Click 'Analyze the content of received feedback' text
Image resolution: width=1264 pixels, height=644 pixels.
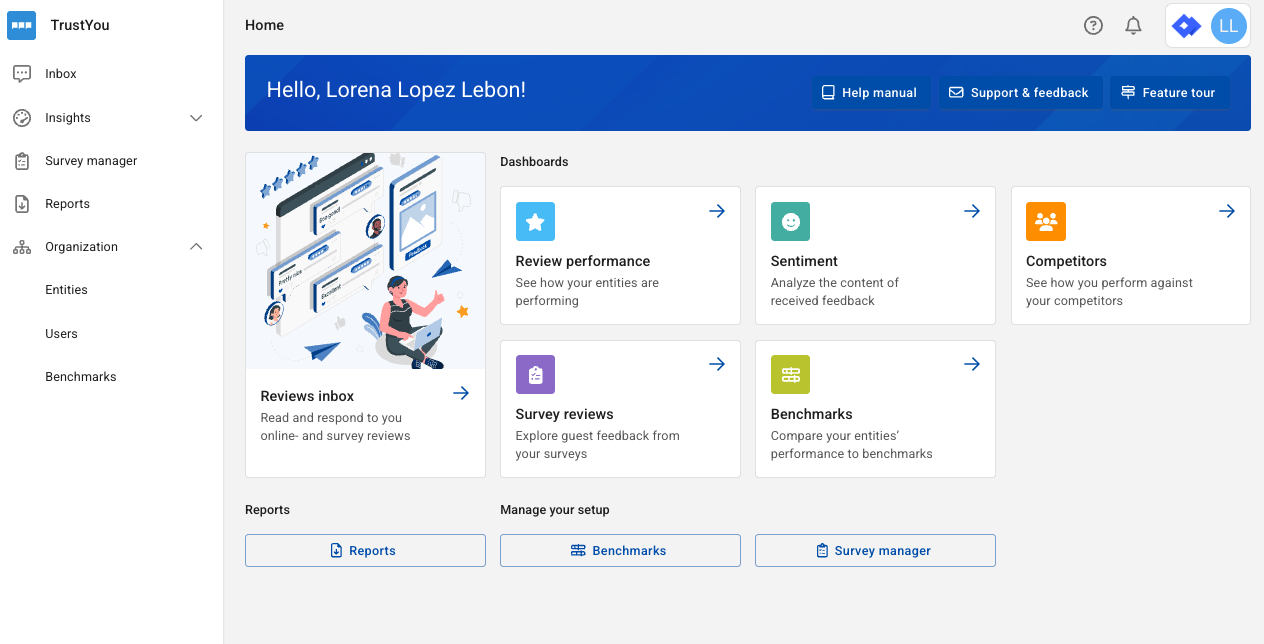834,292
